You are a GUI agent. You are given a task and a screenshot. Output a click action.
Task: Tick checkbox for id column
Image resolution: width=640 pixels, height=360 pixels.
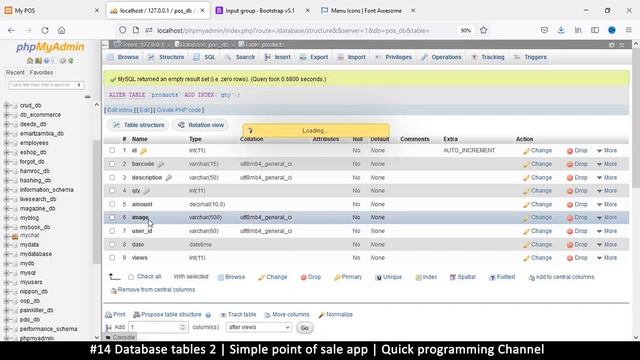[x=112, y=151]
